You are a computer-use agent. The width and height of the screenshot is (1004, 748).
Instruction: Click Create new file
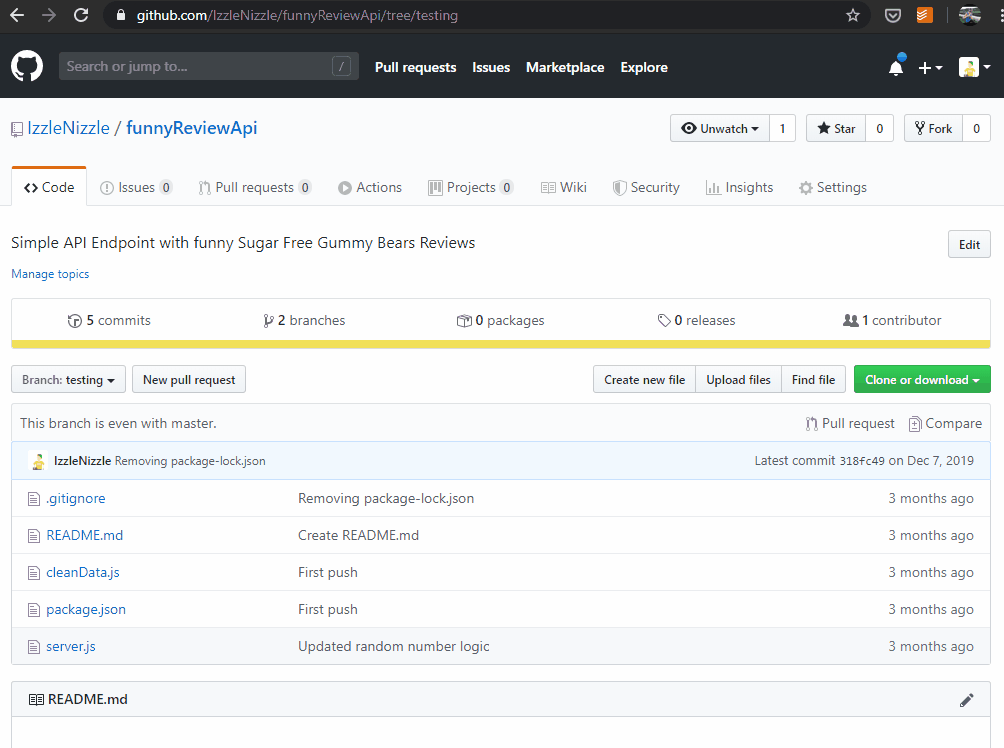pos(644,380)
